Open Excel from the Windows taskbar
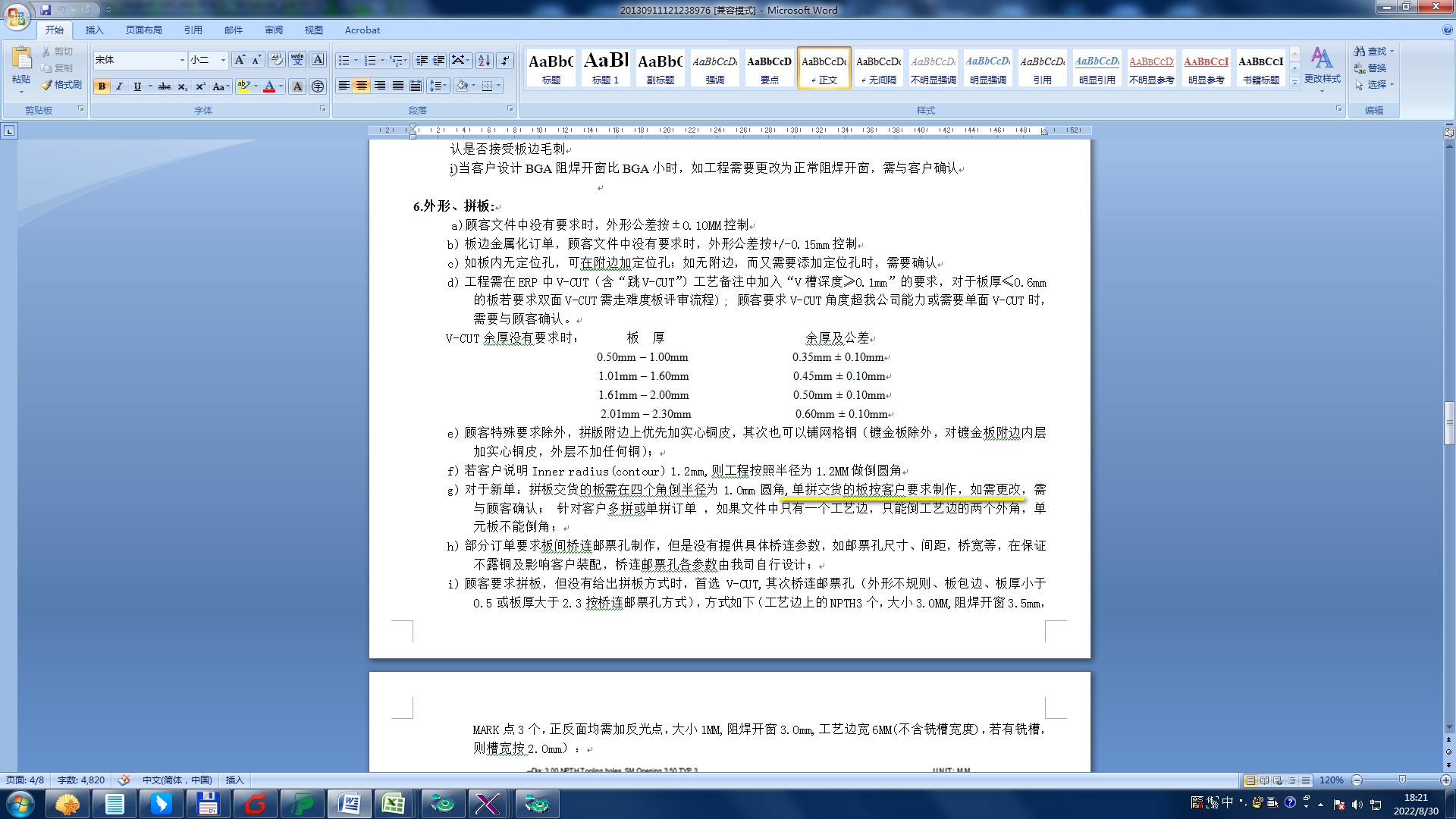 pos(393,804)
